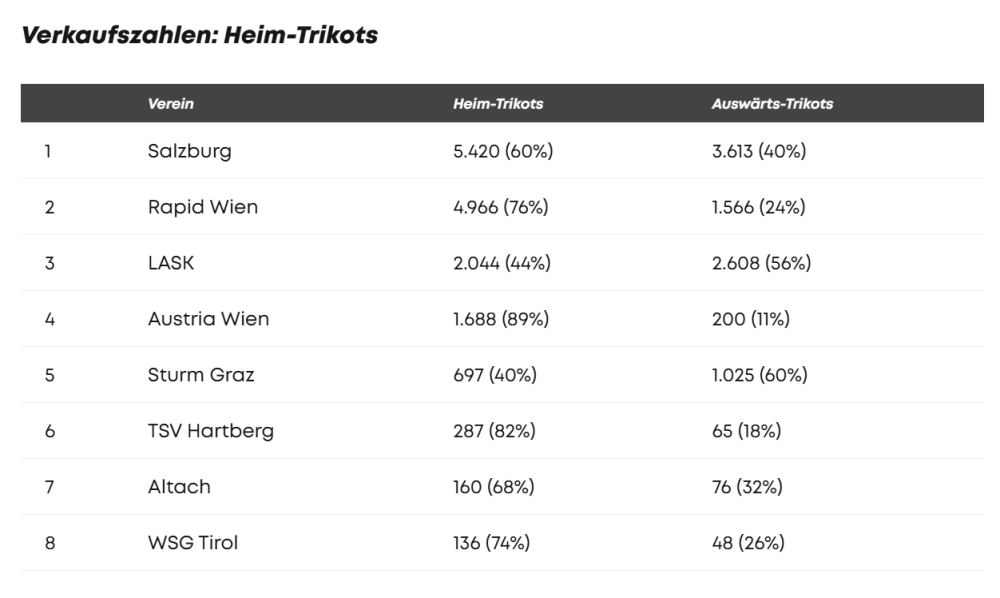Click Austria Wien's home value 1.688 (89%)
The height and width of the screenshot is (598, 1000).
pos(501,320)
